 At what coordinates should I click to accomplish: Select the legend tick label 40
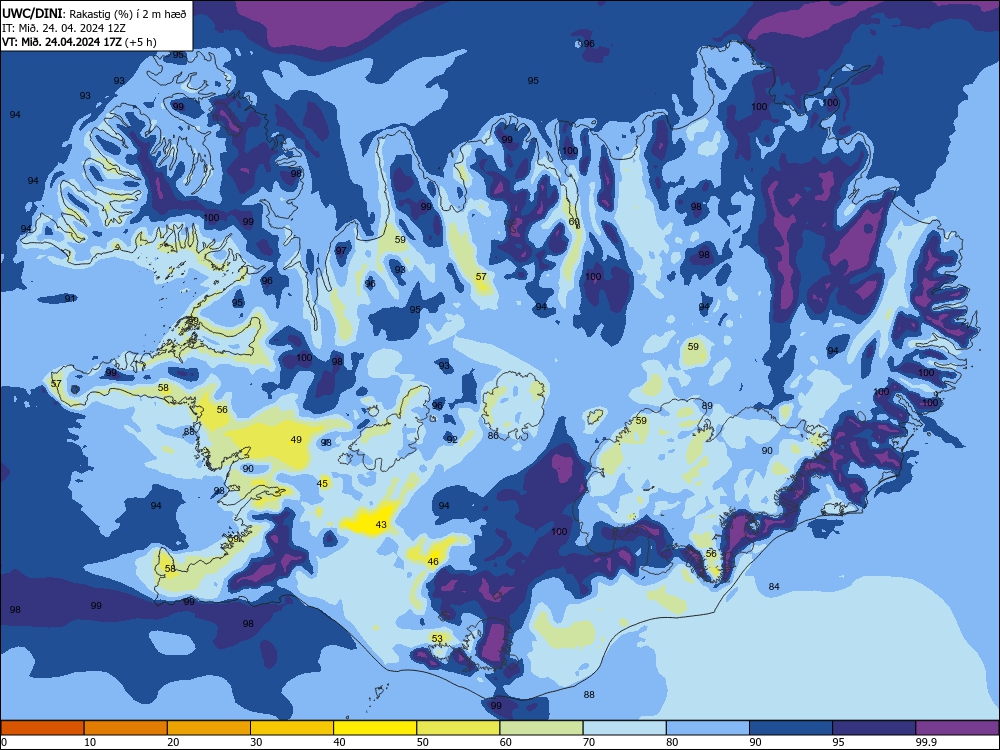339,742
